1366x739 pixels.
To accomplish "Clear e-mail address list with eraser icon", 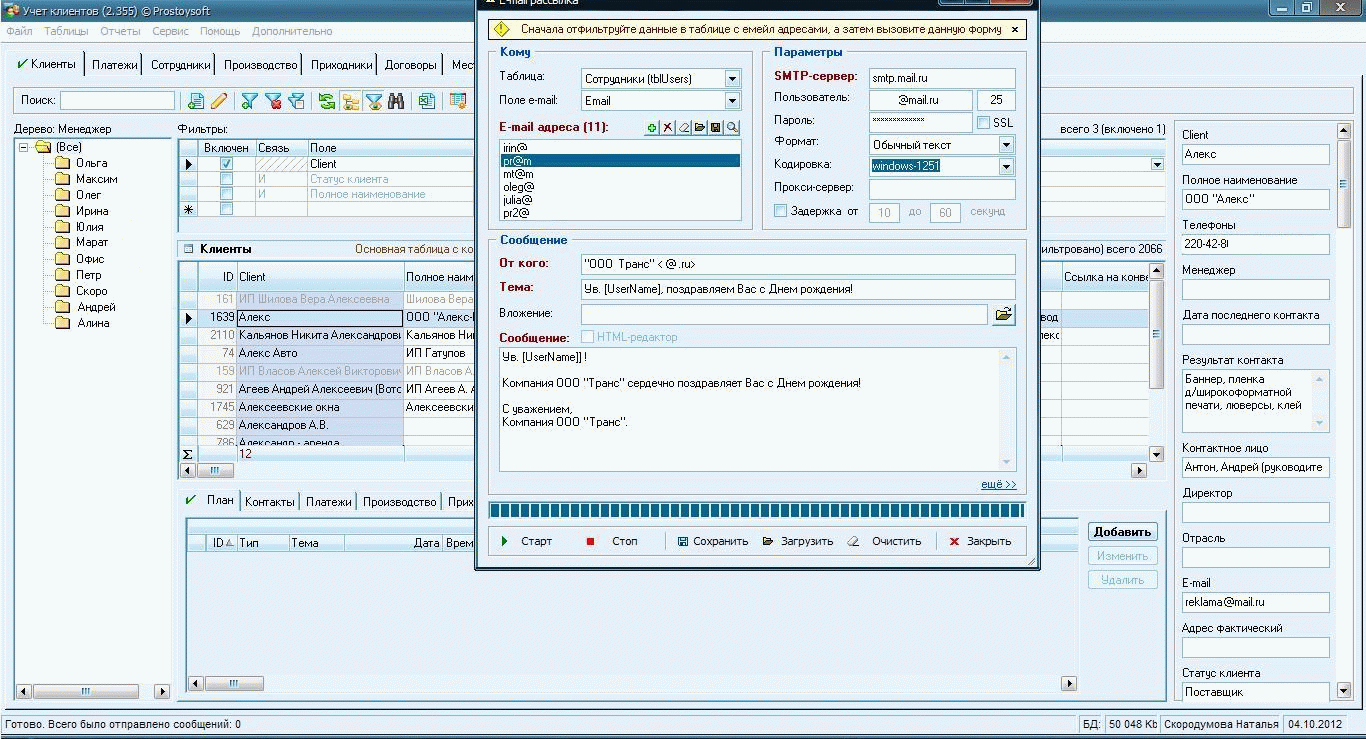I will [684, 127].
